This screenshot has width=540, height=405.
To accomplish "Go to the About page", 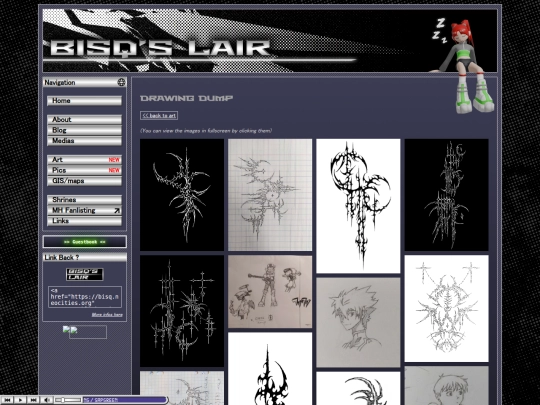I will click(x=84, y=120).
